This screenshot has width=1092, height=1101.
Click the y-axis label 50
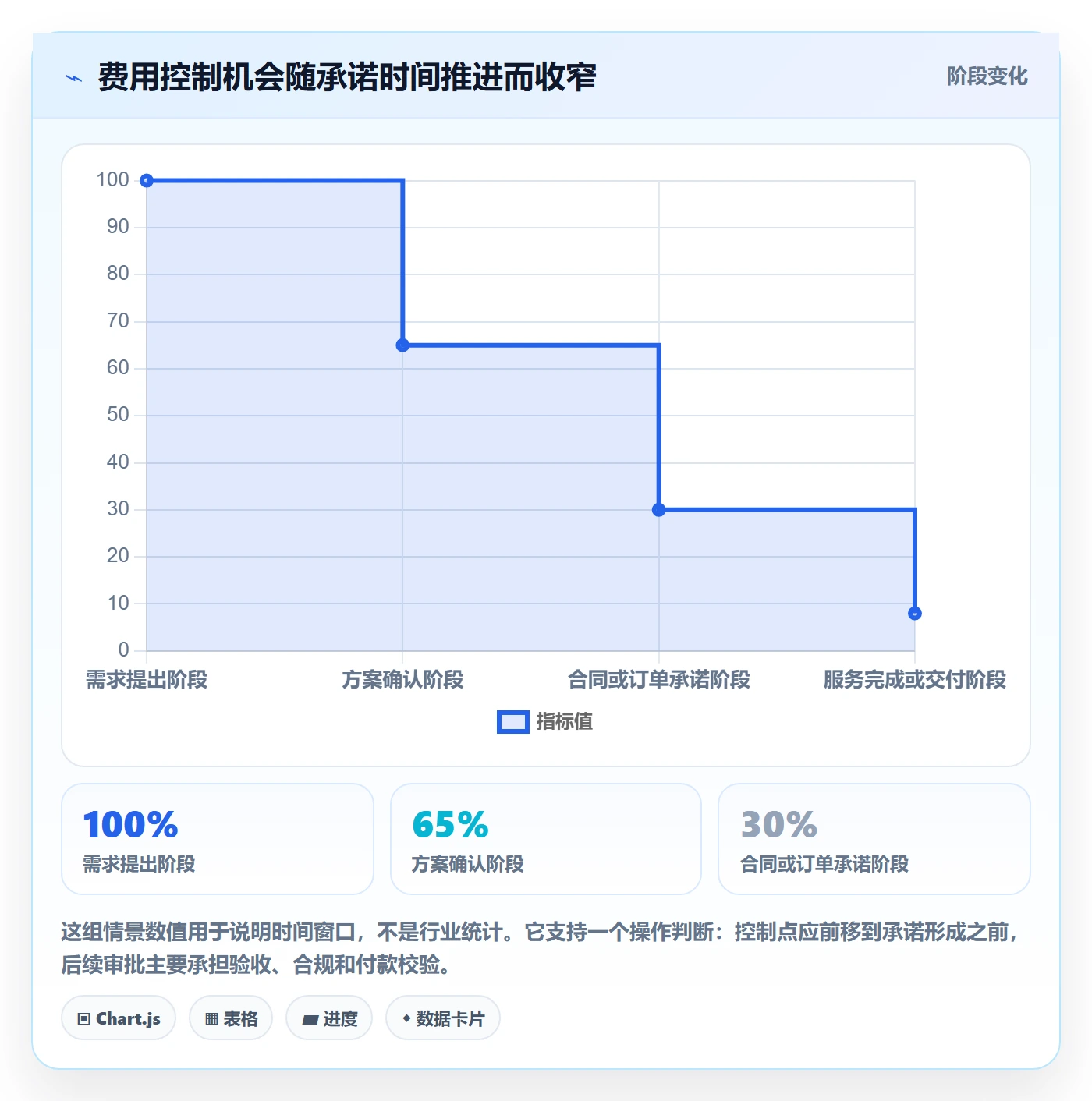(118, 415)
